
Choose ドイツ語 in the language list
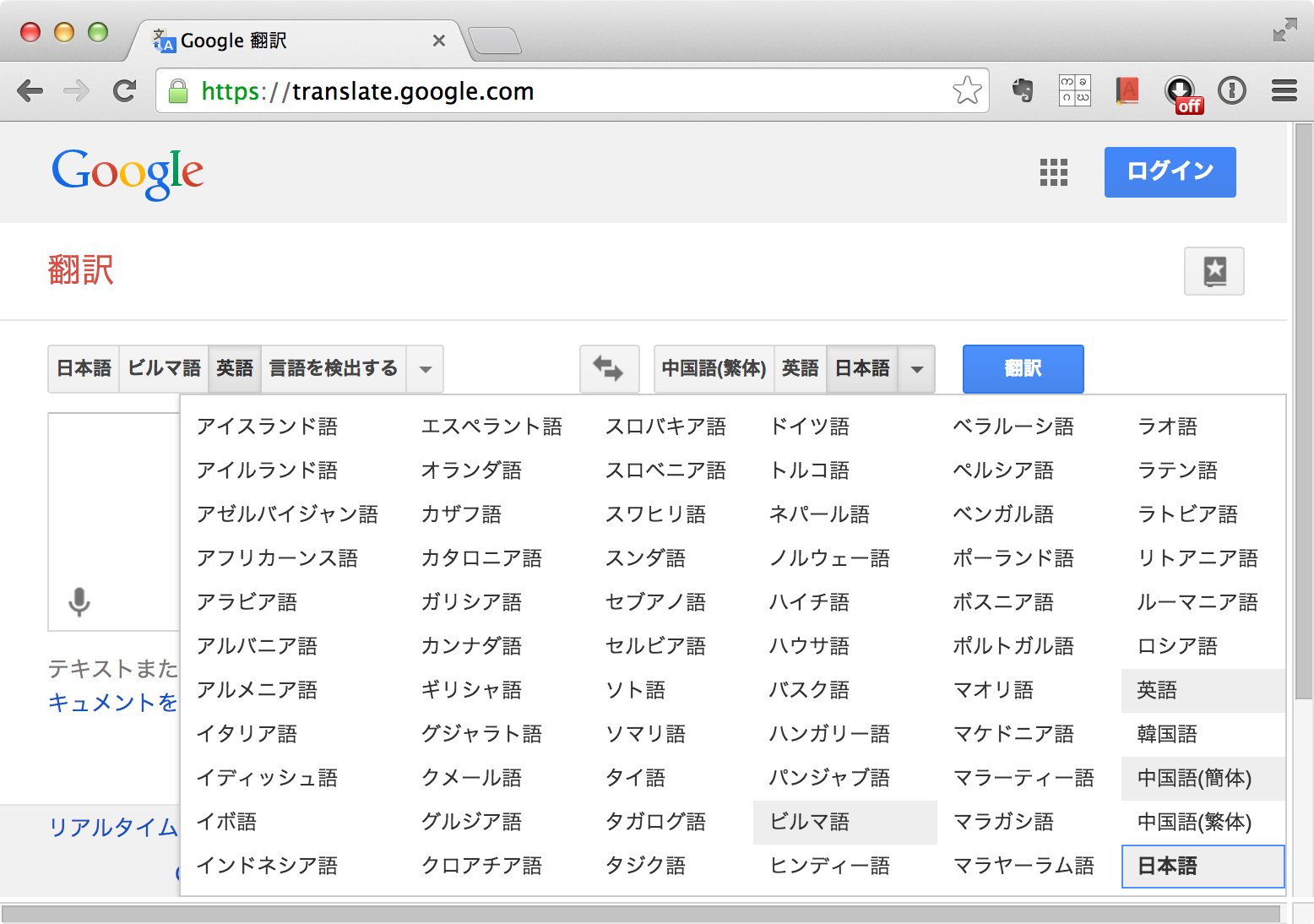click(x=809, y=427)
